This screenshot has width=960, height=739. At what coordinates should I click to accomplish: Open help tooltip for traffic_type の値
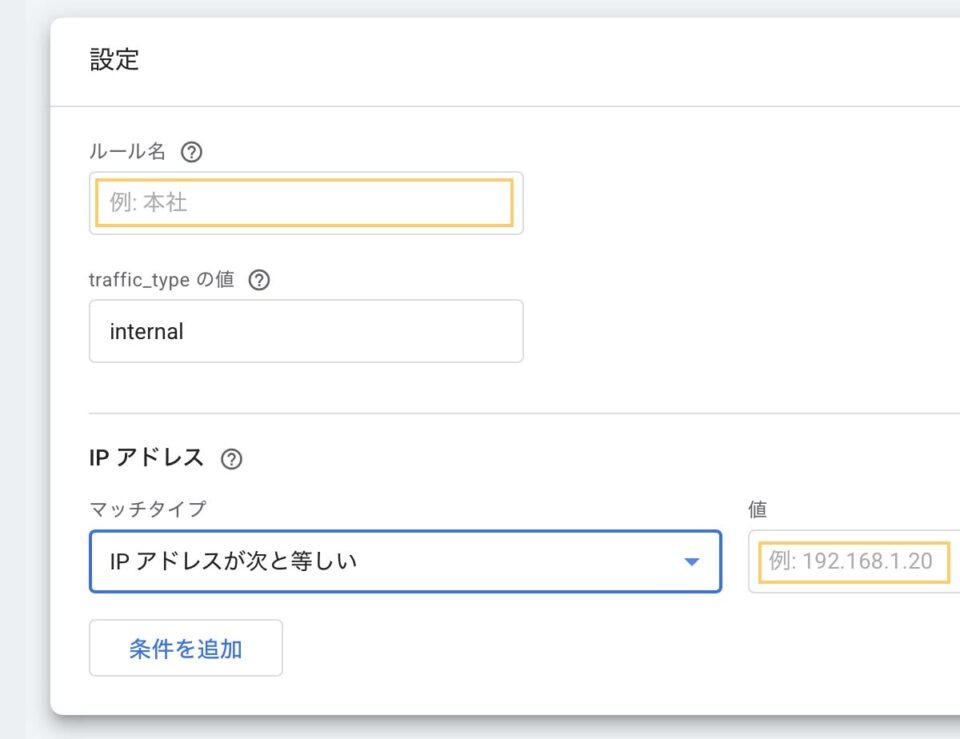pyautogui.click(x=259, y=280)
